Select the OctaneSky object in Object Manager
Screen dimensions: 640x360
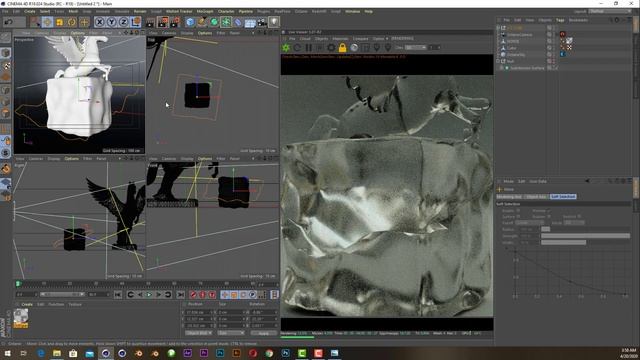click(x=516, y=54)
